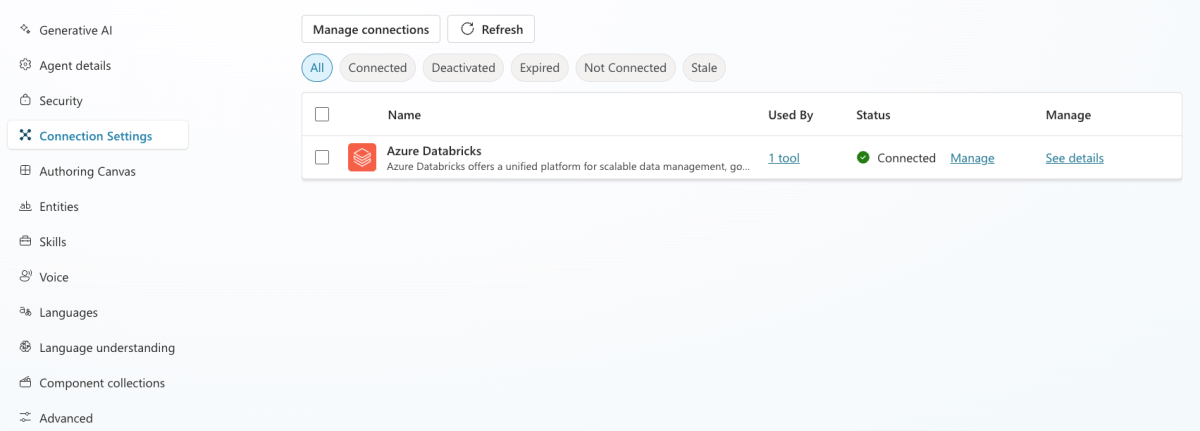Image resolution: width=1200 pixels, height=431 pixels.
Task: Click the Voice icon in sidebar
Action: tap(25, 277)
